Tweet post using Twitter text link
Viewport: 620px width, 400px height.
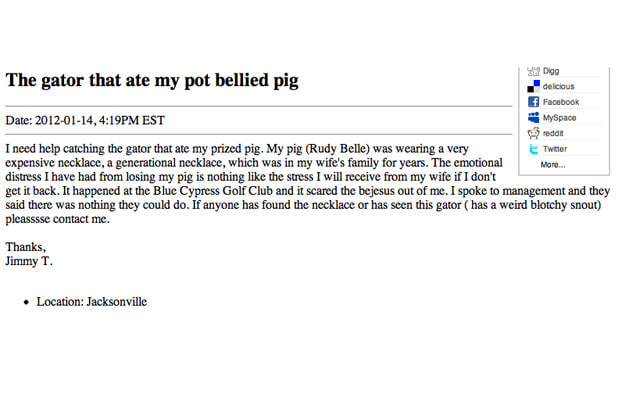pos(555,149)
